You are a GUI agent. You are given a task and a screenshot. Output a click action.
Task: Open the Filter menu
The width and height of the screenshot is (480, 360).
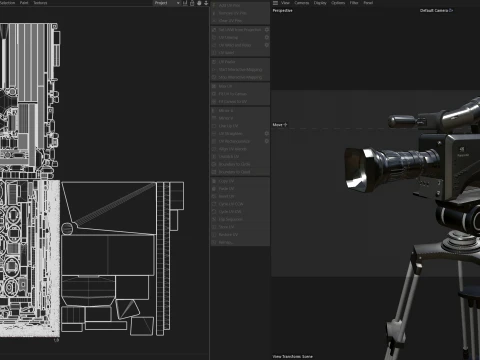354,3
